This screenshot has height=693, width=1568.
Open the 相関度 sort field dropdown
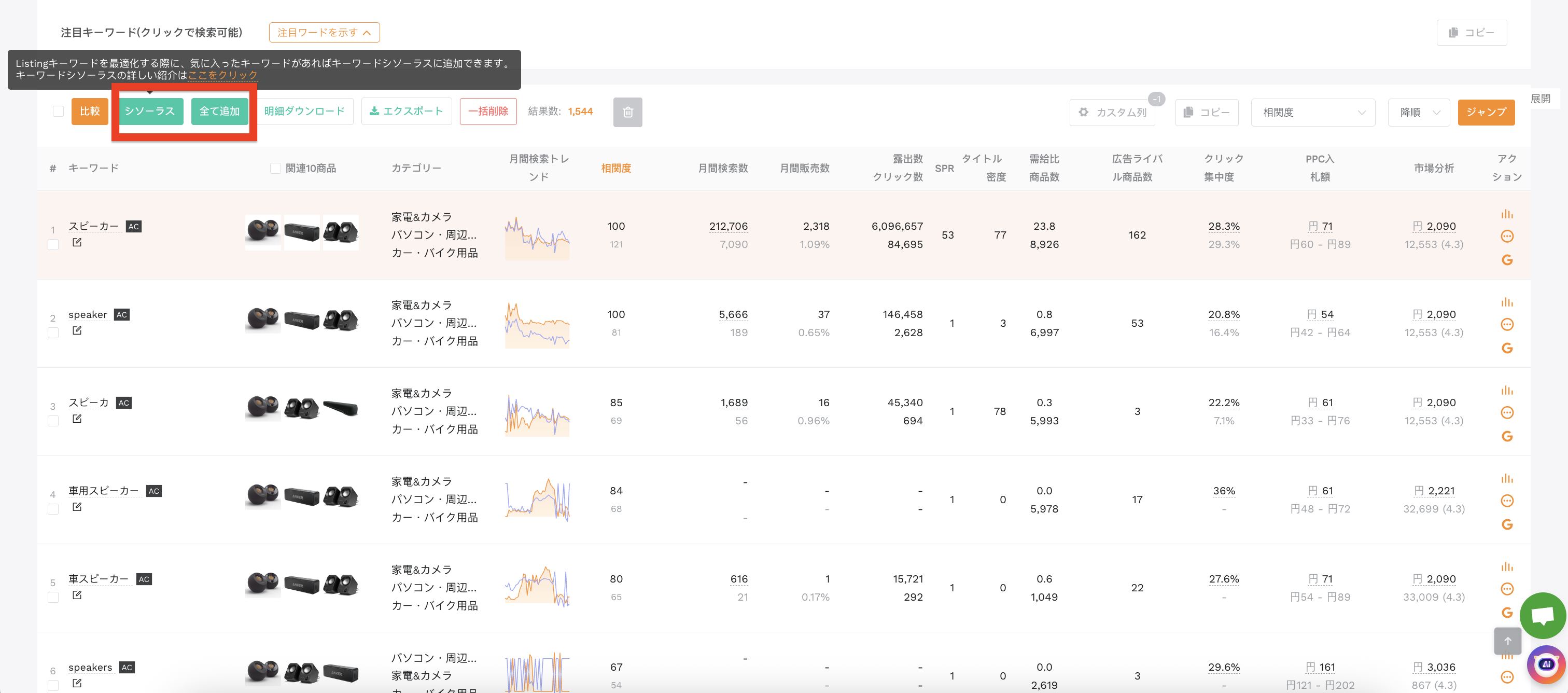[1312, 112]
